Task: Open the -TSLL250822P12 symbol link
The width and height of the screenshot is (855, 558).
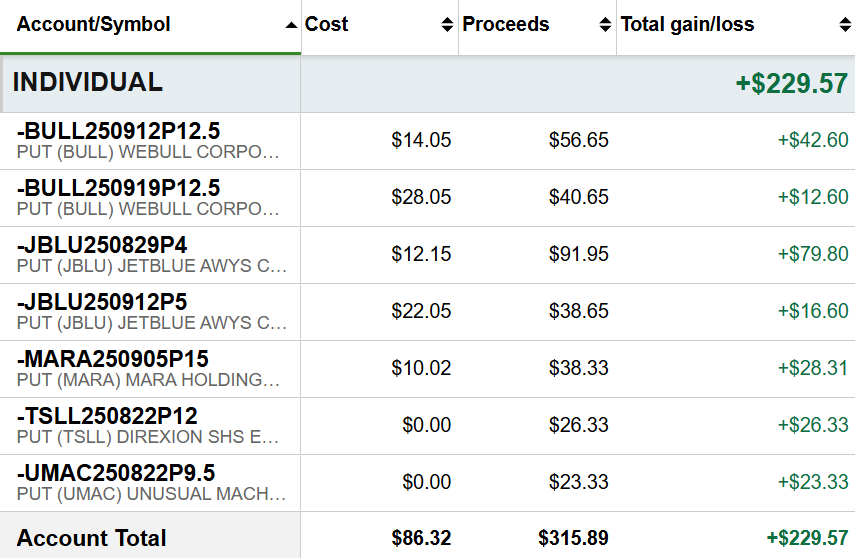Action: 107,416
